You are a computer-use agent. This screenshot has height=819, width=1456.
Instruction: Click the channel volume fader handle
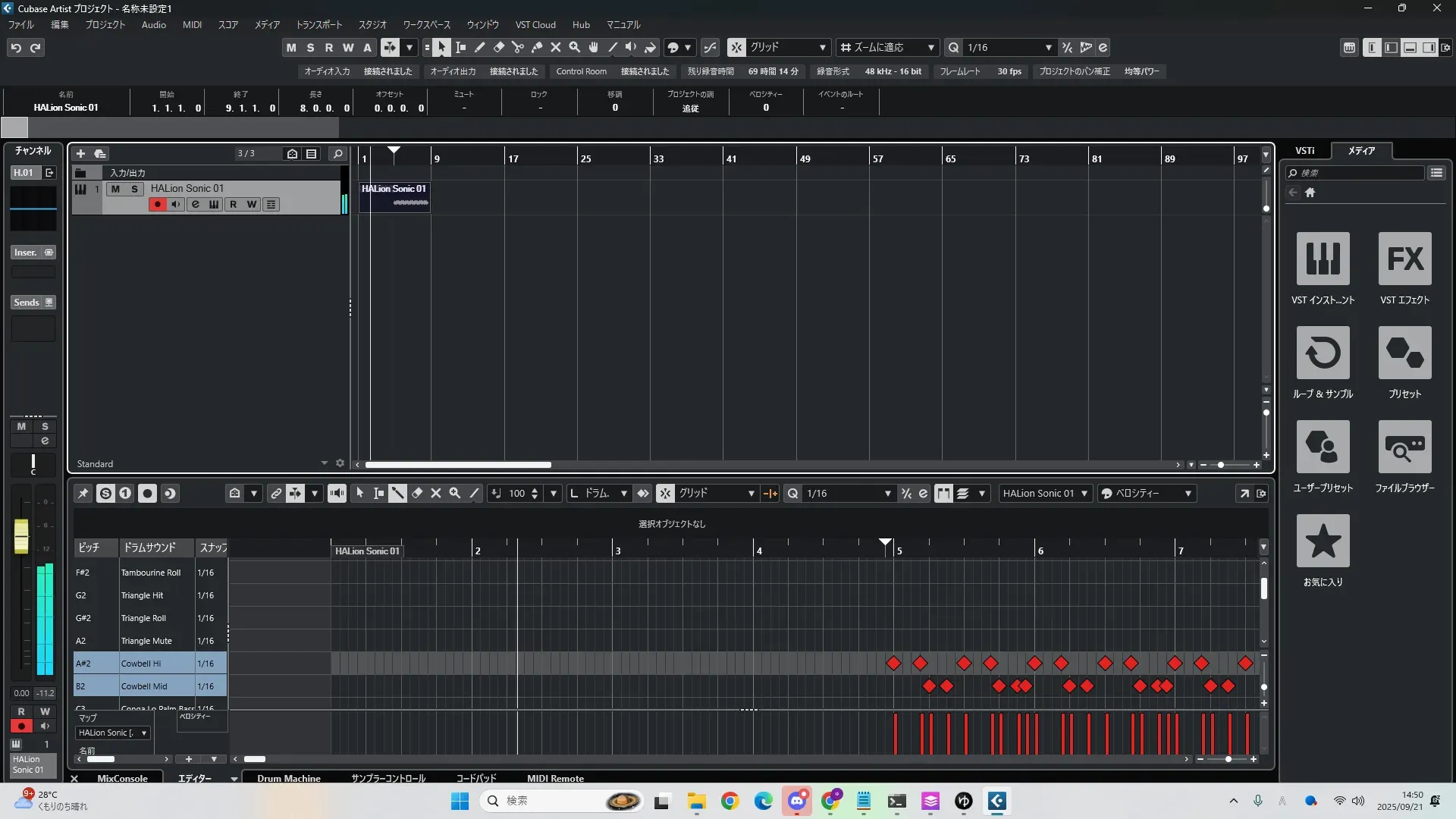click(x=21, y=535)
